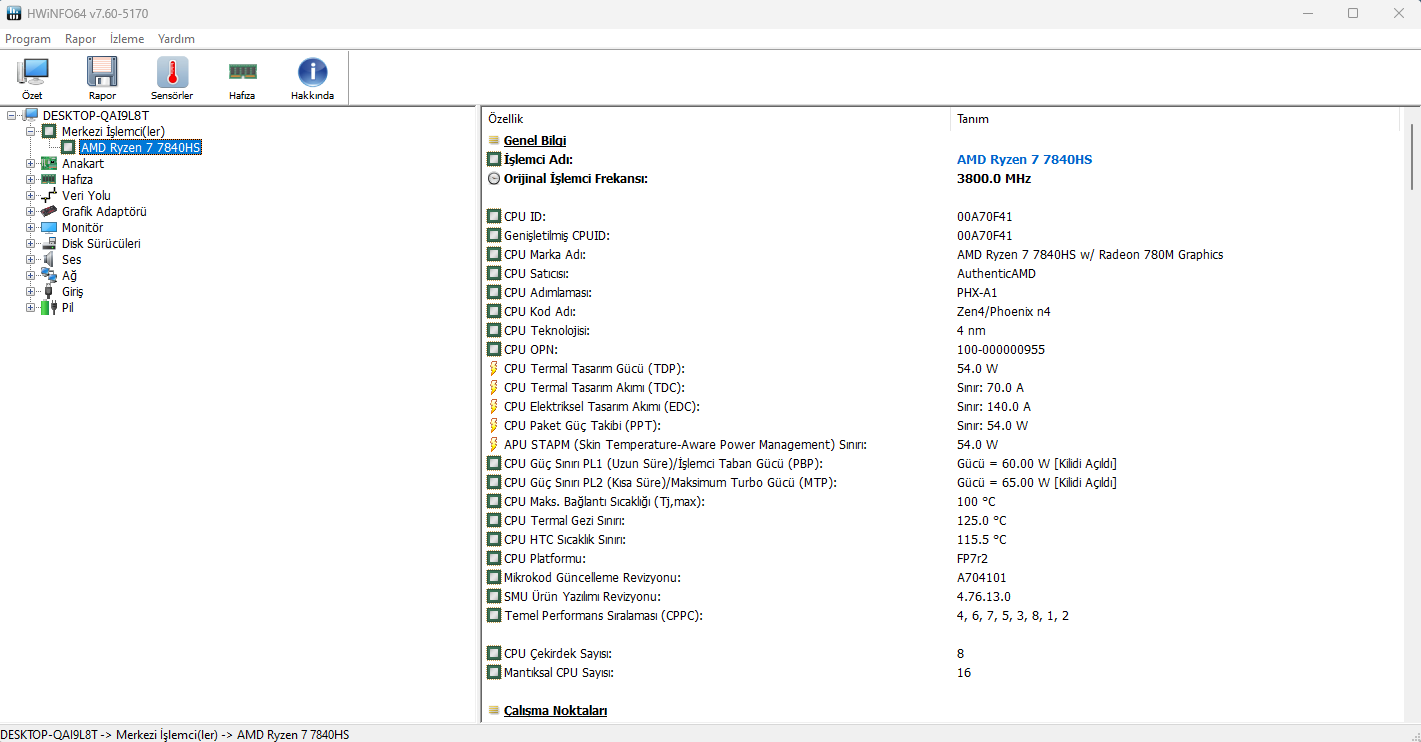Click the Rapor save report icon
The height and width of the screenshot is (742, 1421).
(x=102, y=72)
